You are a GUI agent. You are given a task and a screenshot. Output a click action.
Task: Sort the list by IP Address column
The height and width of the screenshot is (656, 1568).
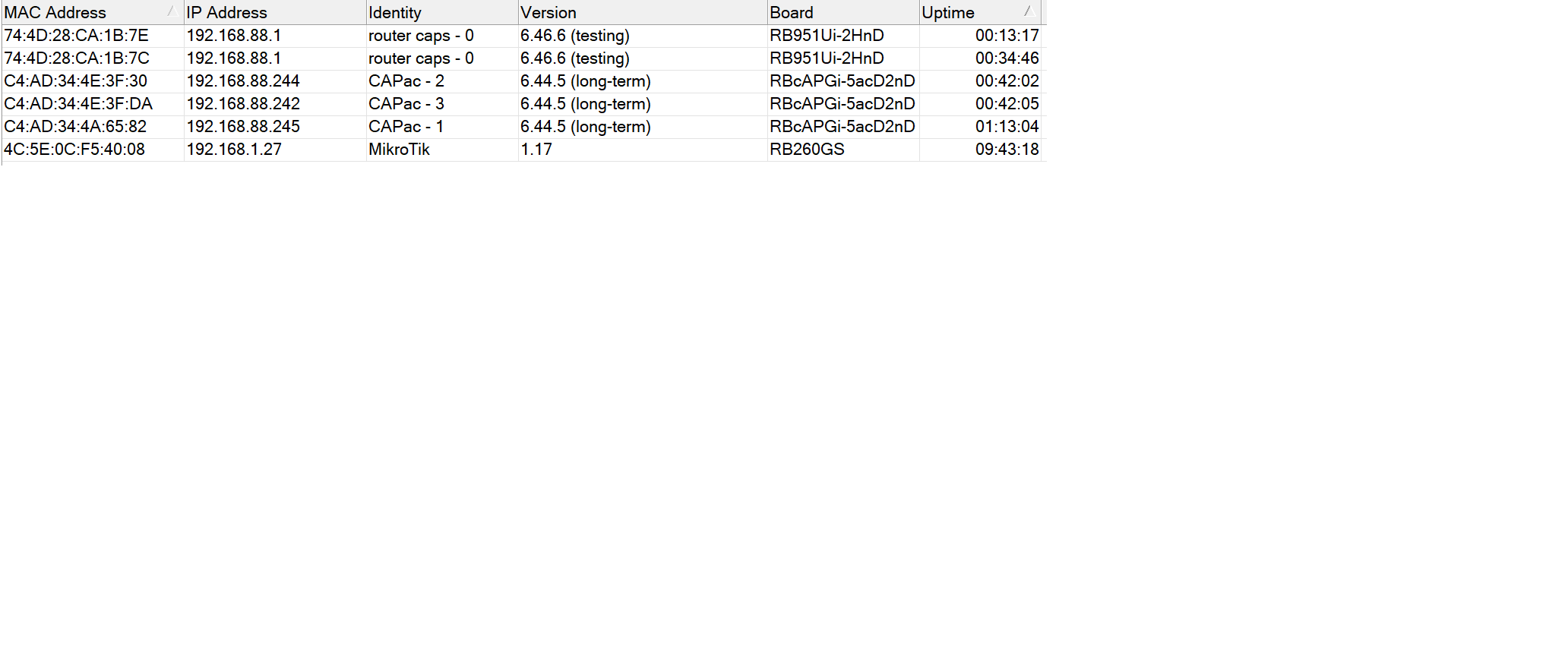point(228,11)
